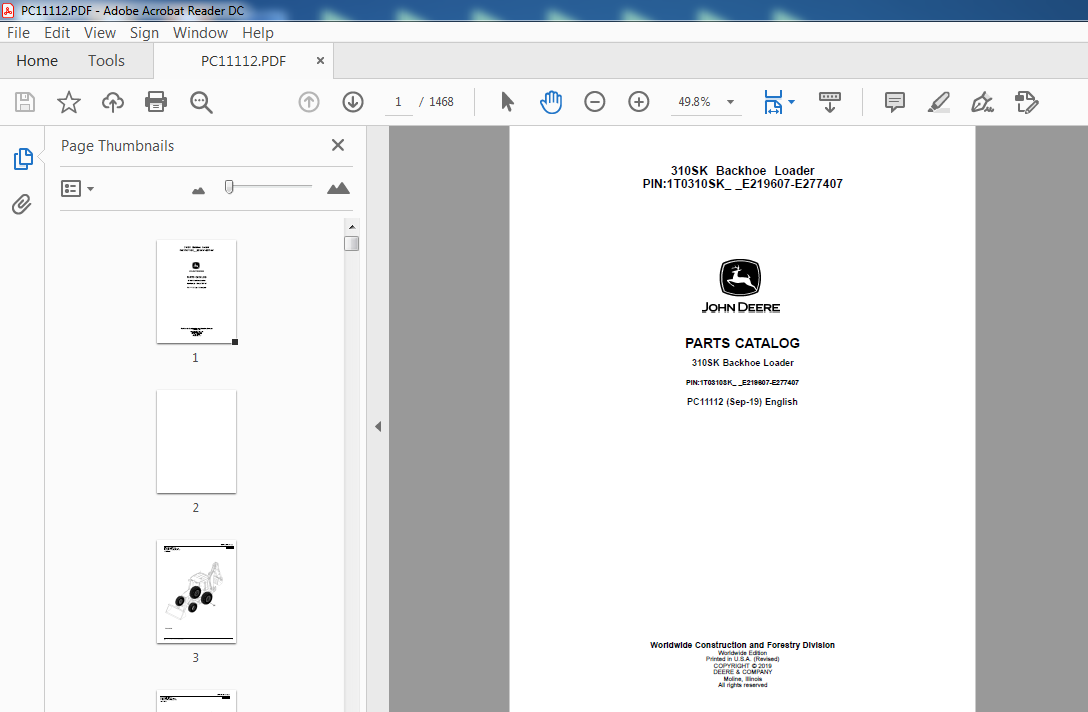Choose the Selection arrow tool
1088x712 pixels.
point(507,102)
